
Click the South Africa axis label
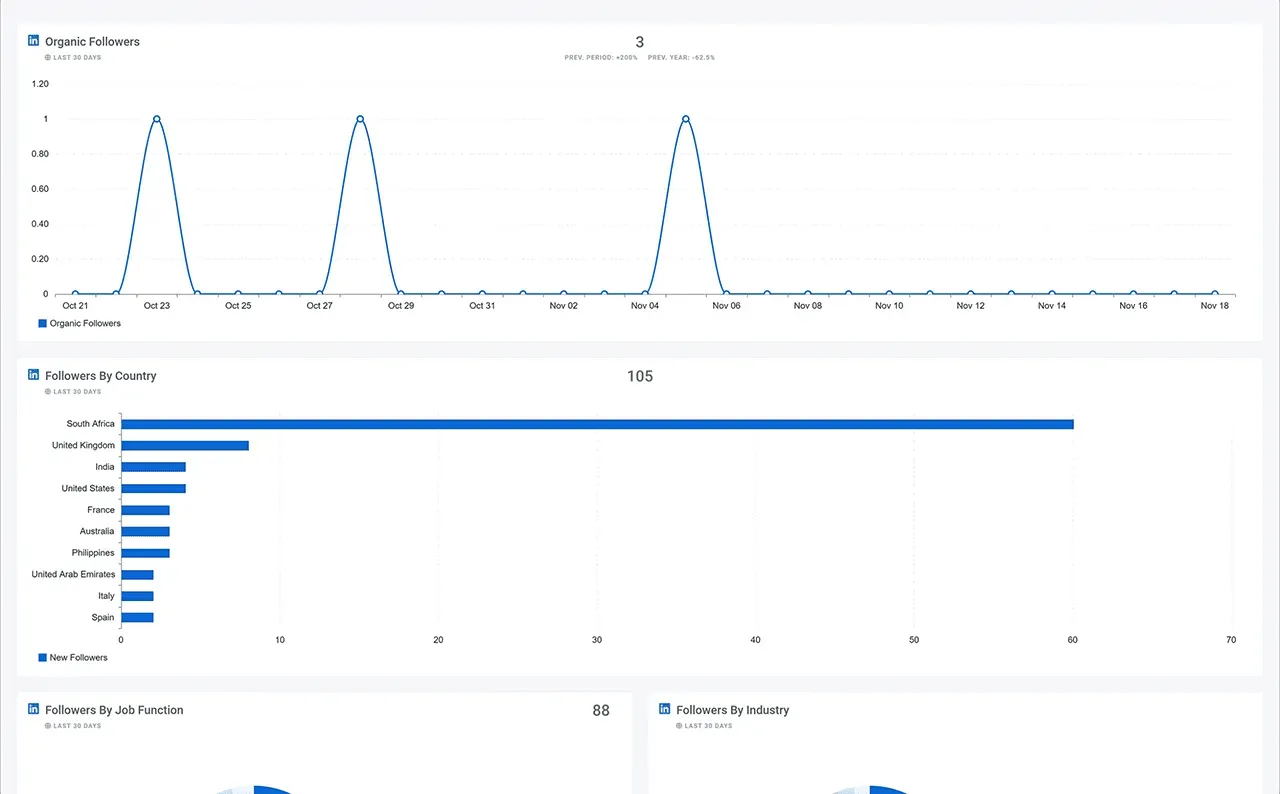[91, 424]
